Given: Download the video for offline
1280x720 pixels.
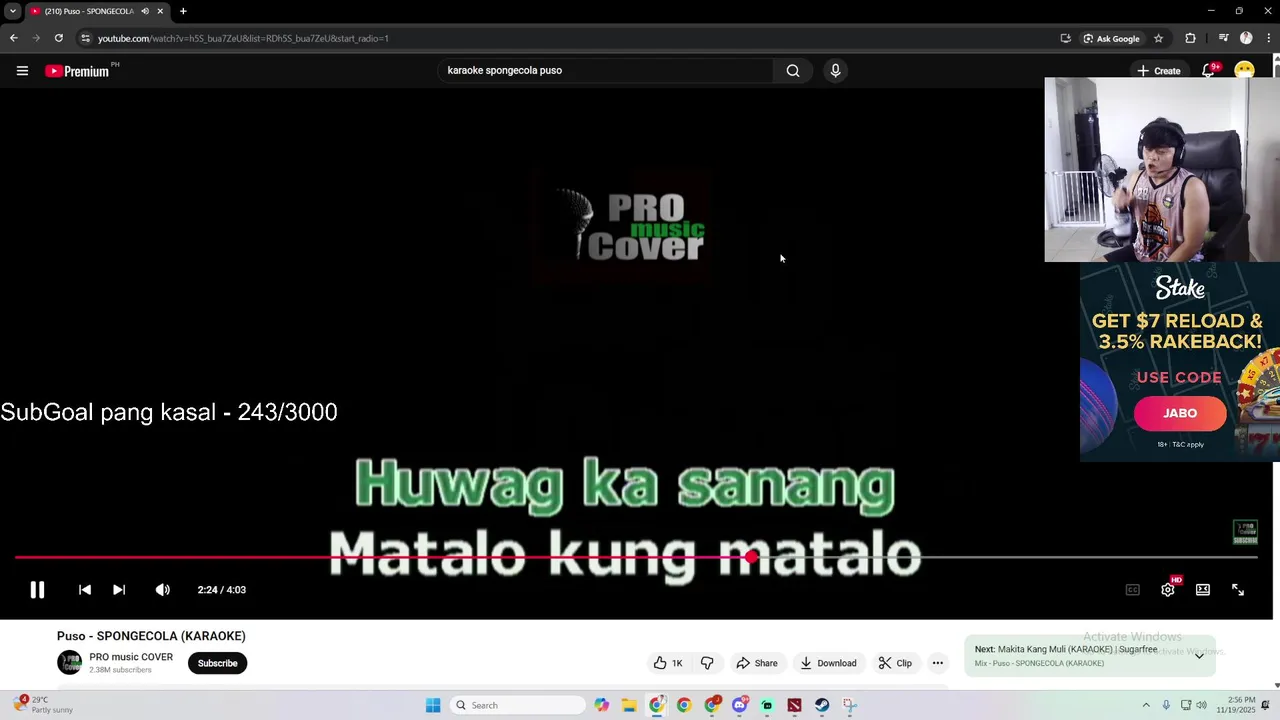Looking at the screenshot, I should pyautogui.click(x=828, y=663).
